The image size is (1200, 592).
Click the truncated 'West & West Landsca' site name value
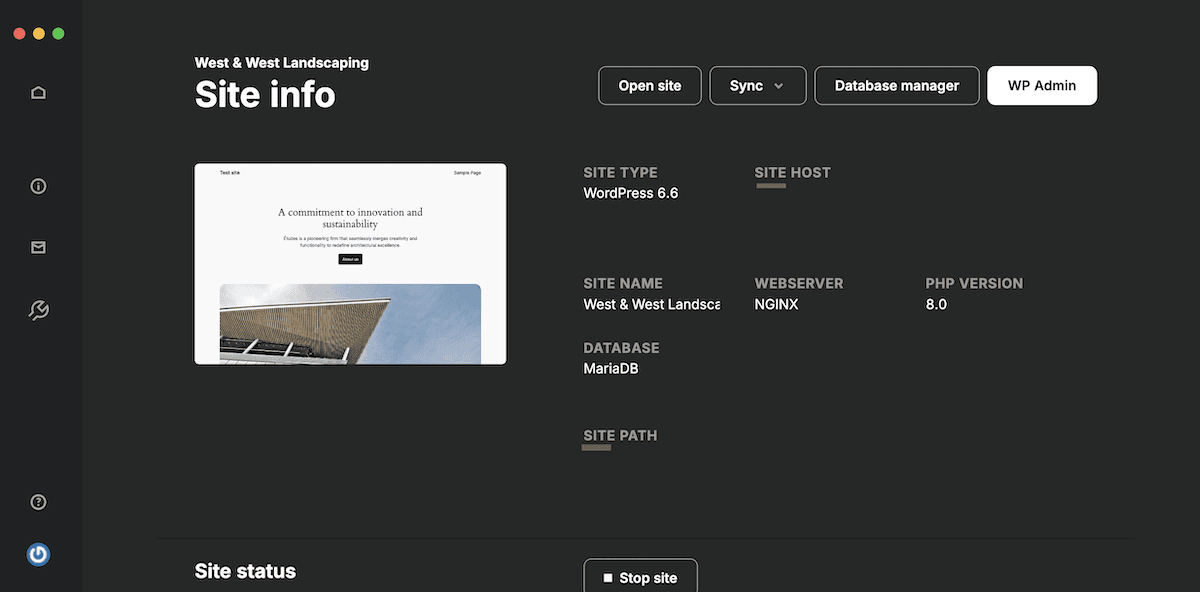click(652, 304)
